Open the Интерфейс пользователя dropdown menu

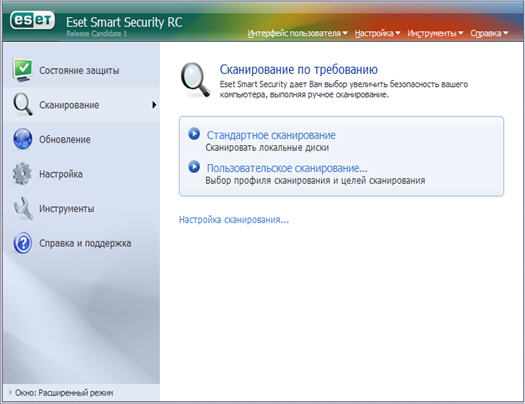click(297, 33)
